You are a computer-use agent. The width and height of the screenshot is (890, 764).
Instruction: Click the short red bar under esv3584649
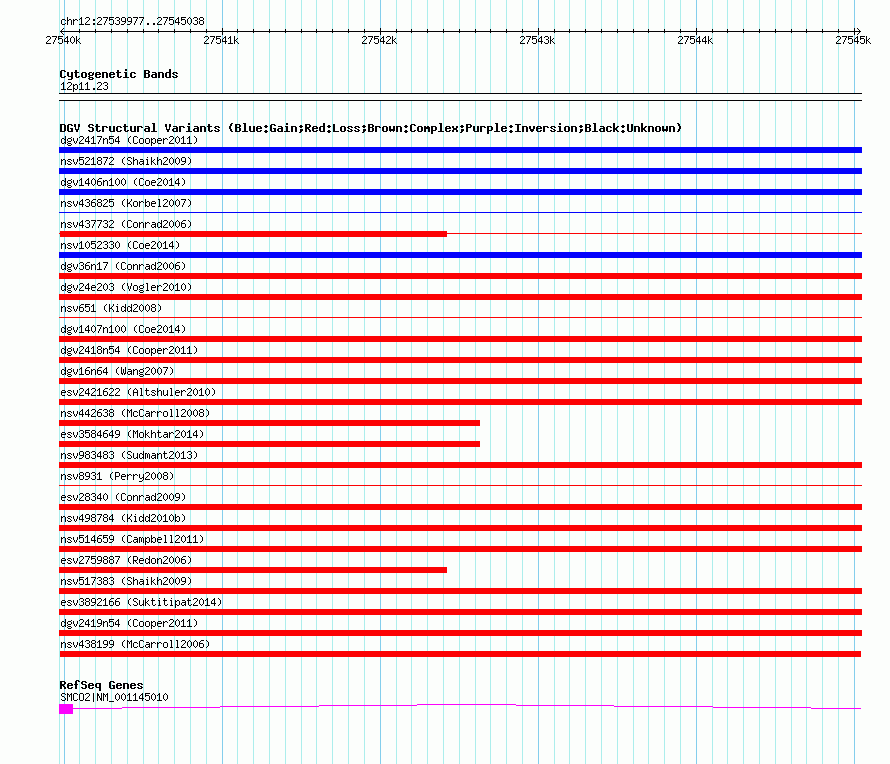270,444
